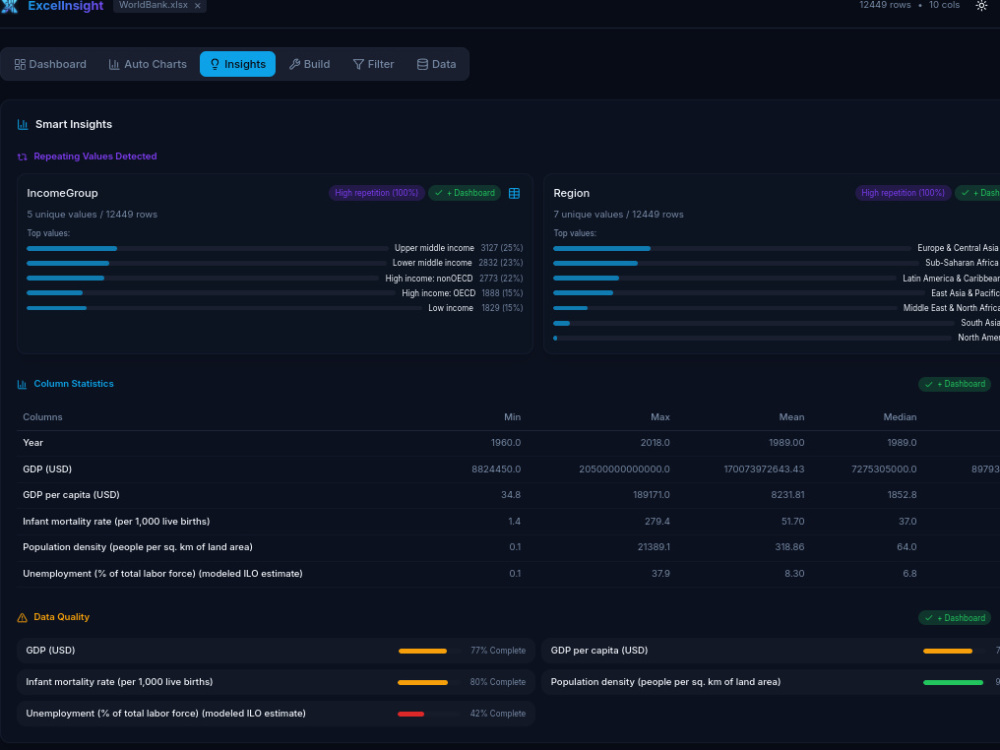Click the WorldBank.xlsx file name

point(153,5)
